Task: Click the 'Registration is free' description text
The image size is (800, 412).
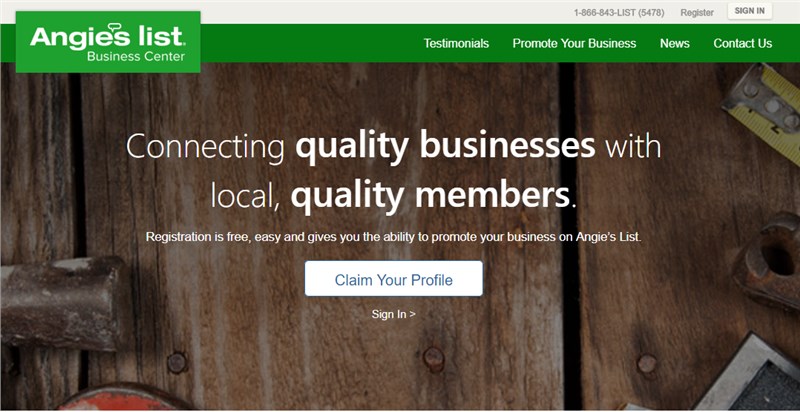Action: coord(393,237)
